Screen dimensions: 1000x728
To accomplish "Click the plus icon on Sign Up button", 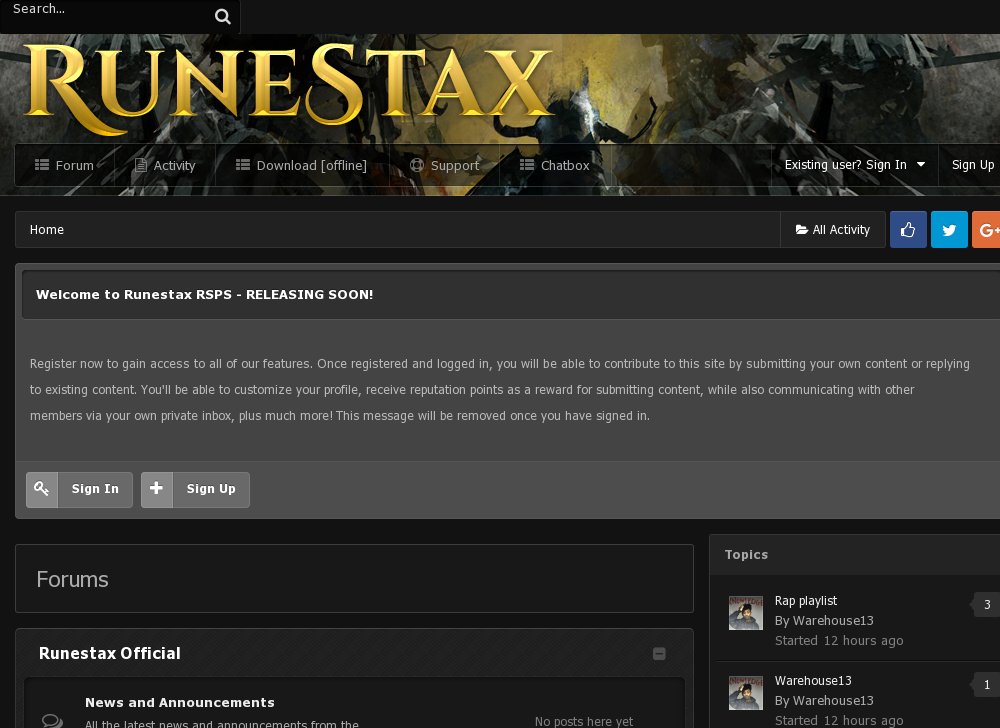I will pyautogui.click(x=157, y=489).
